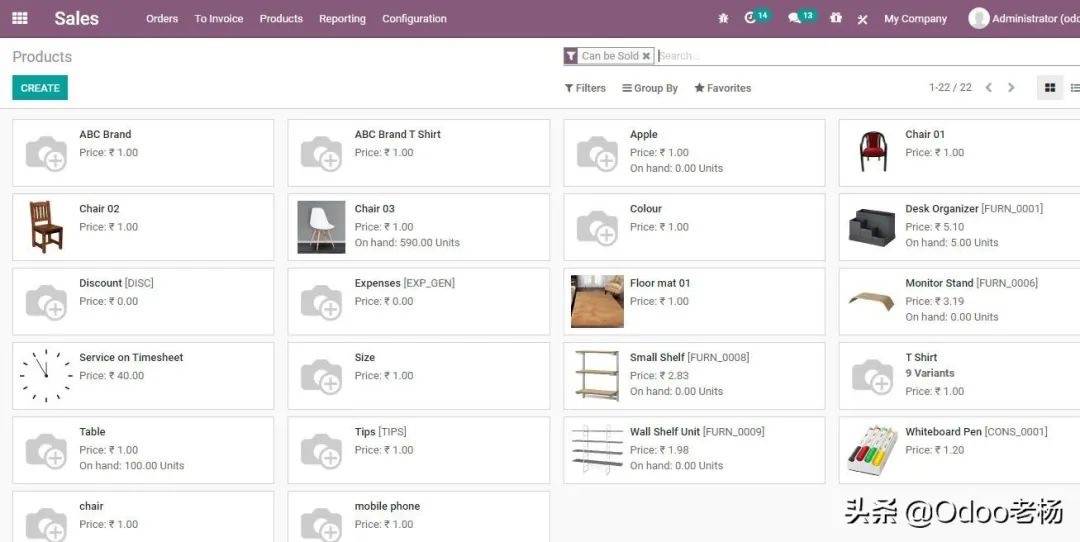1080x542 pixels.
Task: Open the conversations chat icon
Action: (x=795, y=19)
